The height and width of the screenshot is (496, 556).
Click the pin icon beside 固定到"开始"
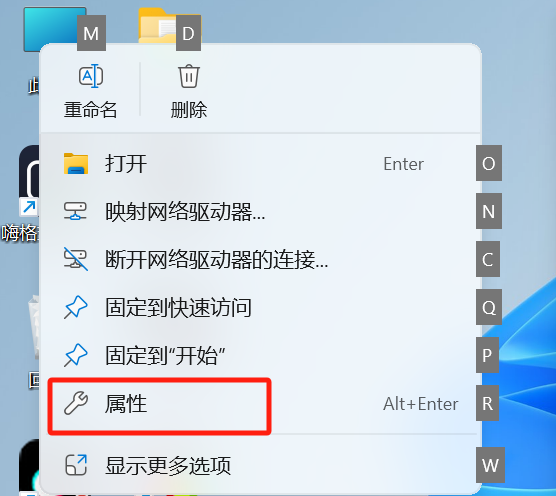click(76, 355)
